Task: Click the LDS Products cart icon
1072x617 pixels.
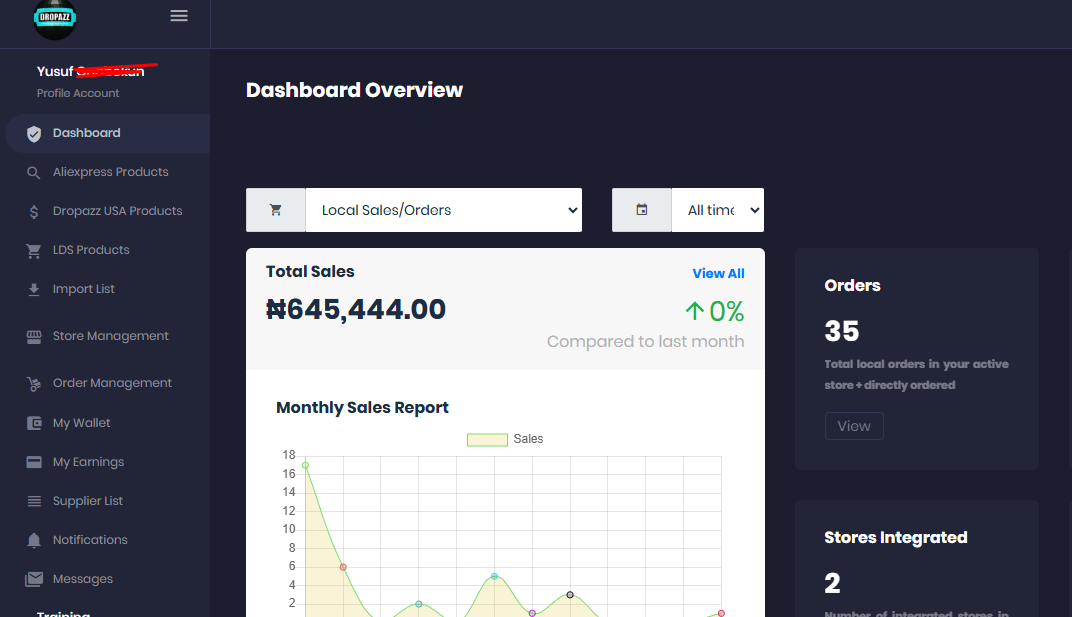Action: tap(34, 251)
